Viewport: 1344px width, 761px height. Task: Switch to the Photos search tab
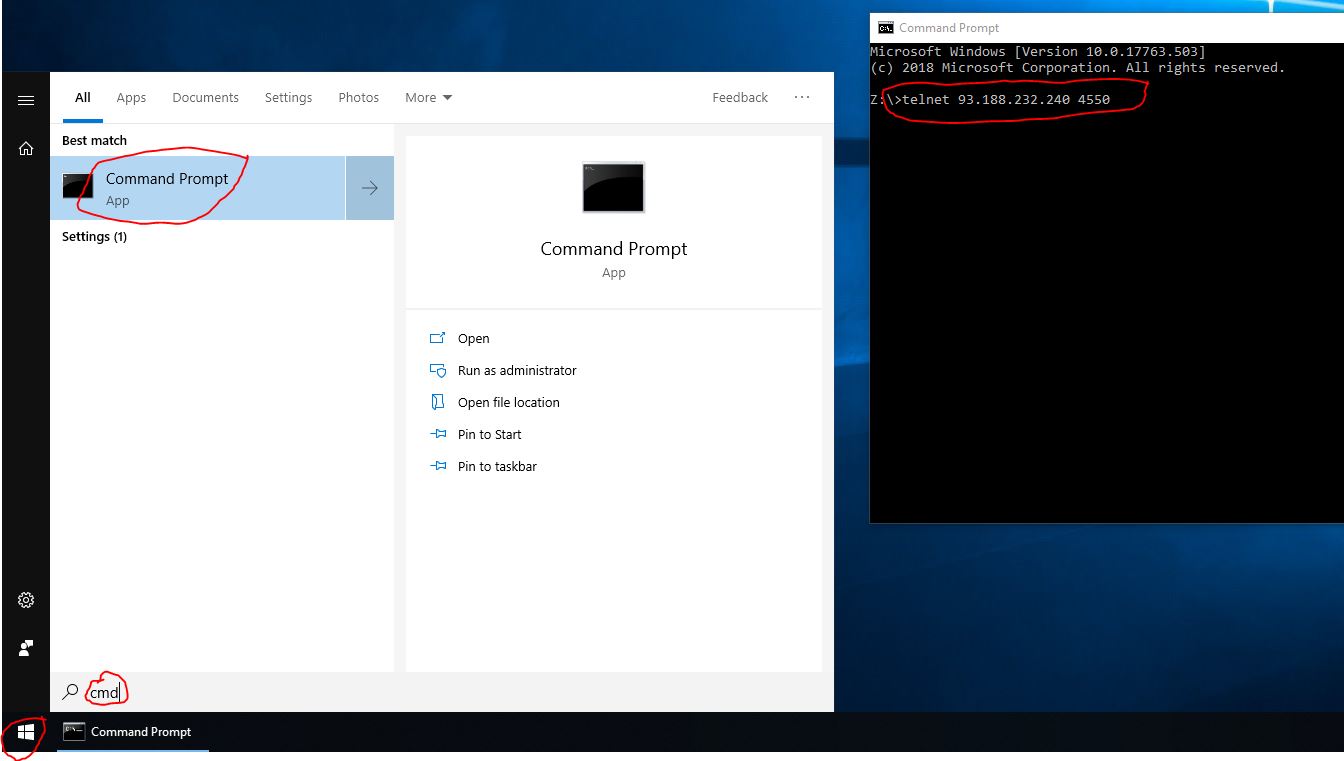pos(358,97)
